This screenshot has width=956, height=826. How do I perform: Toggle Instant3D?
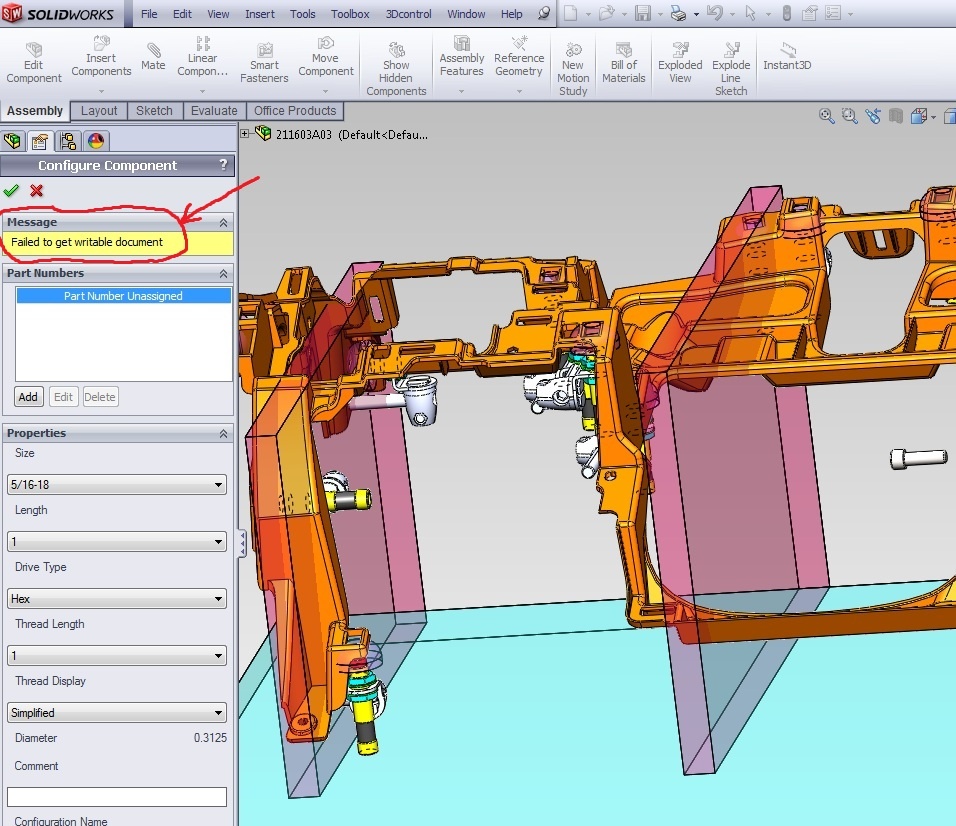tap(787, 57)
